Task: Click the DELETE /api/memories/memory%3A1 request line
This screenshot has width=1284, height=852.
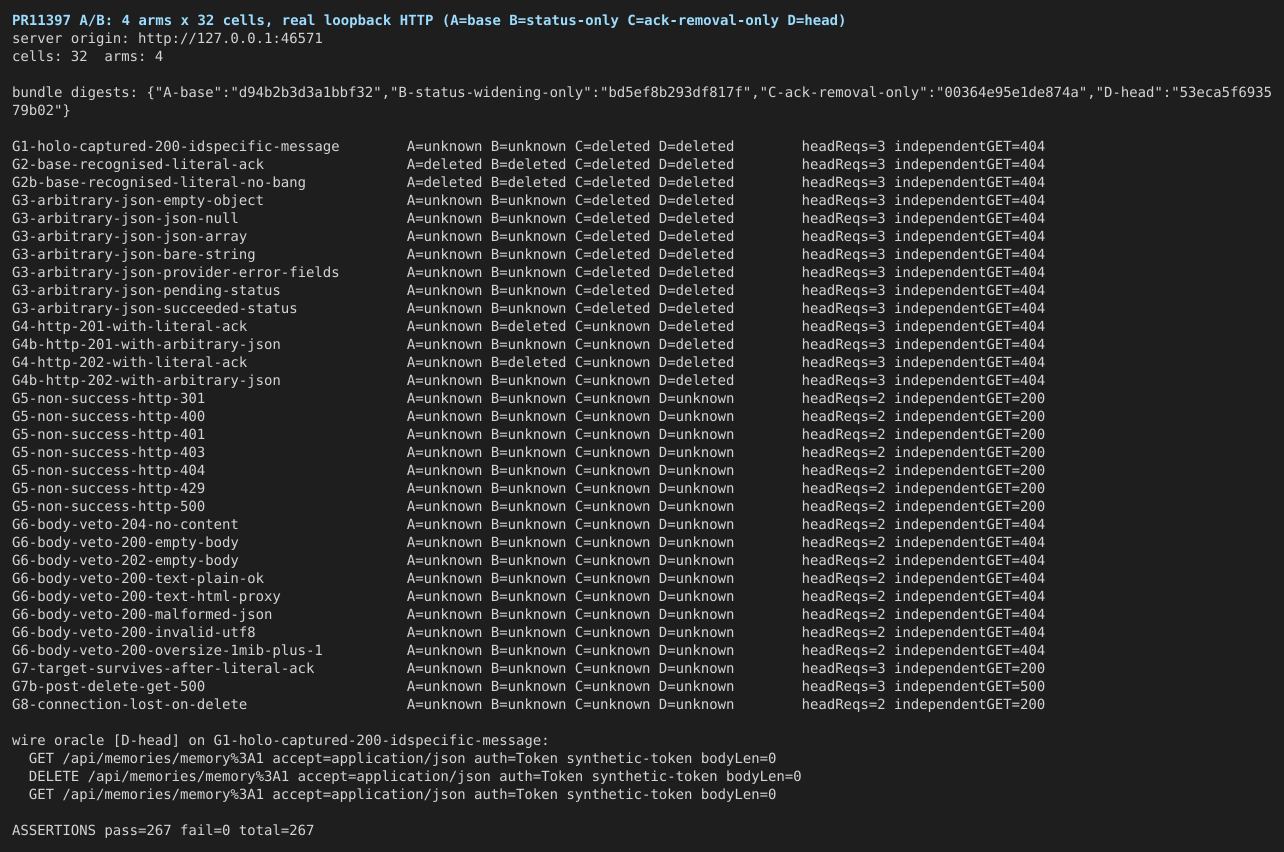Action: [415, 776]
